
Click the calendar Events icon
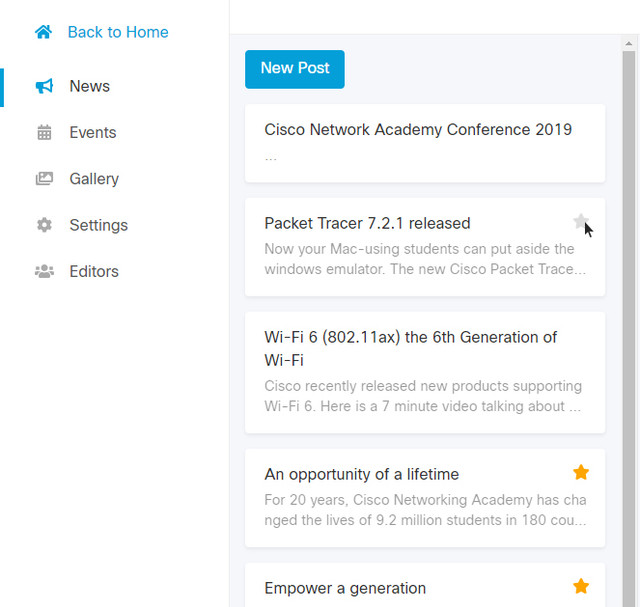(44, 132)
